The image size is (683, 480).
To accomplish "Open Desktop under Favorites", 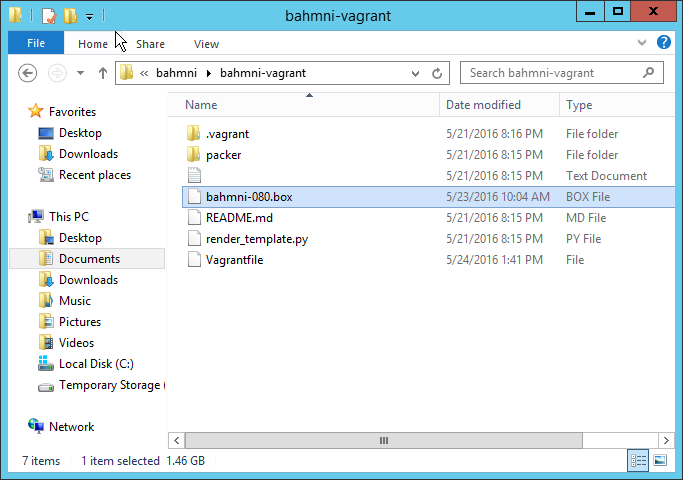I will (80, 133).
